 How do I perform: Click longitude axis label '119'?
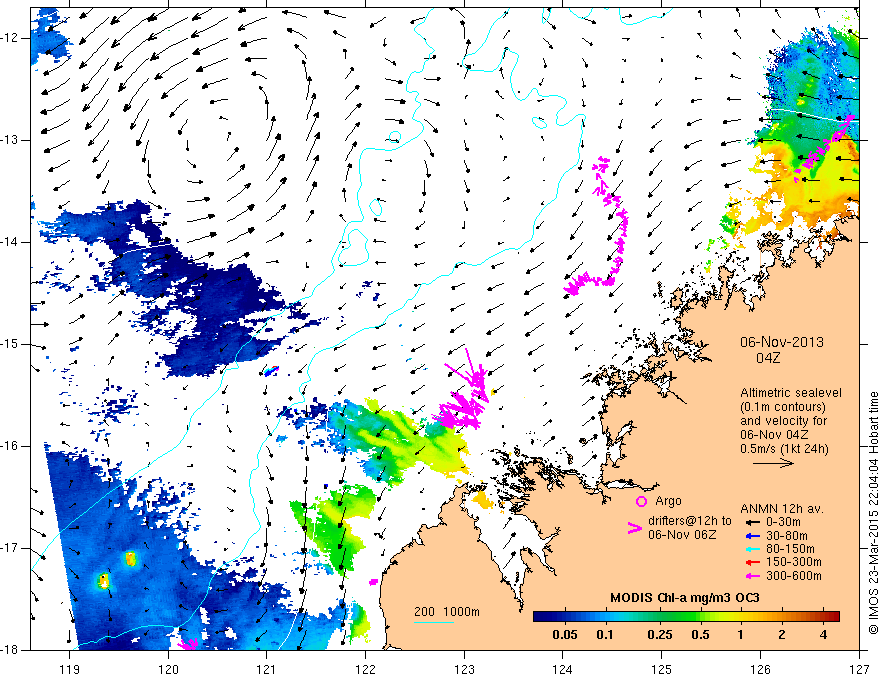coord(69,669)
